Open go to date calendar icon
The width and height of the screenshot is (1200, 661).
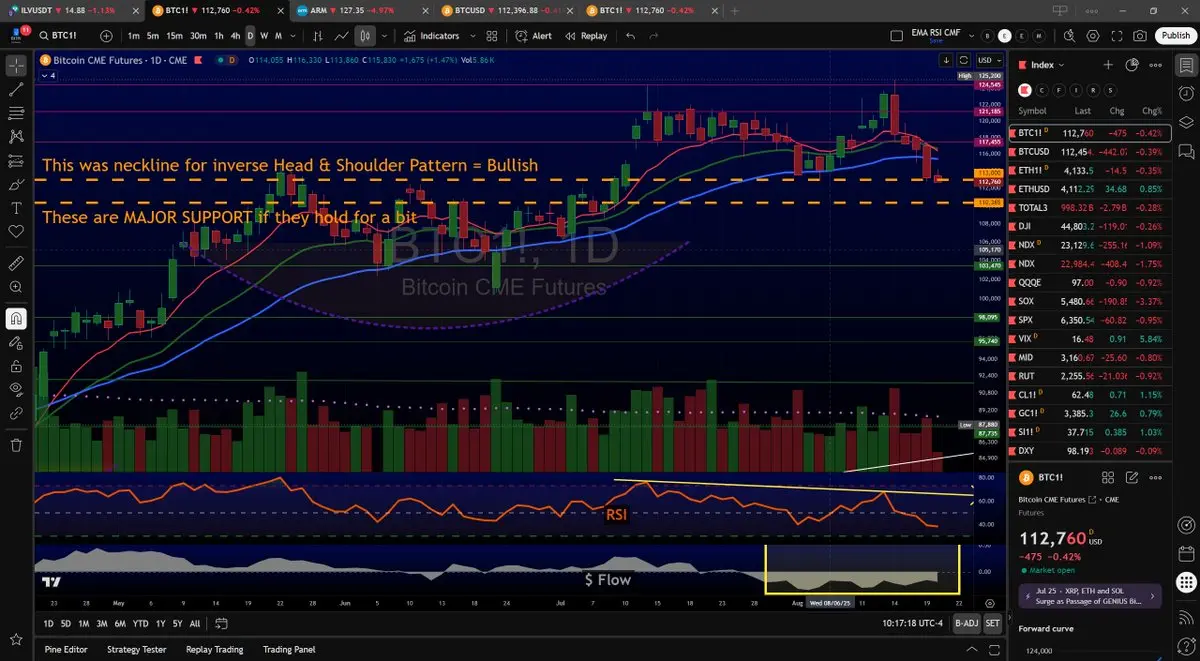point(221,623)
